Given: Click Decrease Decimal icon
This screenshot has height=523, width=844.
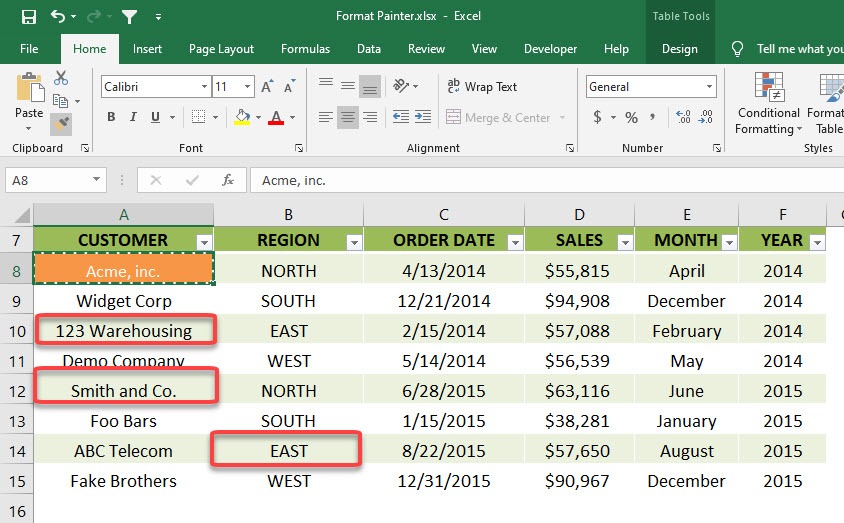Looking at the screenshot, I should (x=705, y=117).
